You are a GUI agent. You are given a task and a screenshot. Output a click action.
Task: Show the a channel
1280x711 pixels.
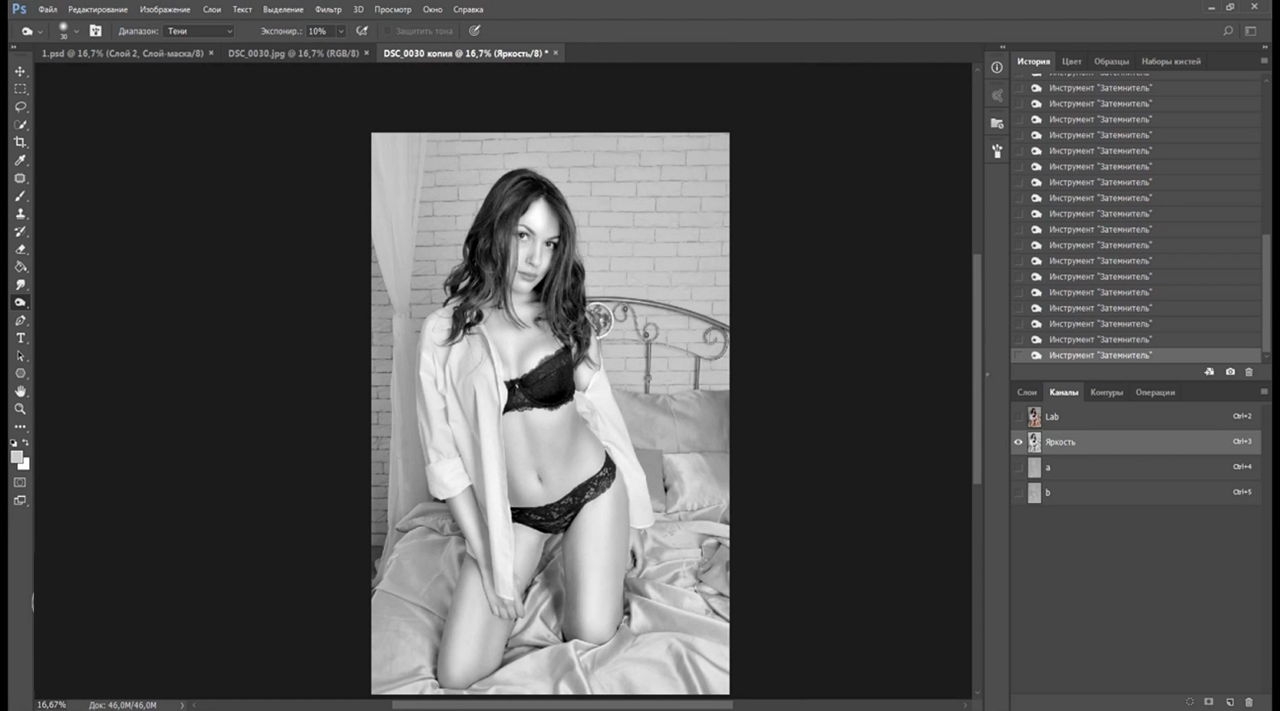[1019, 467]
